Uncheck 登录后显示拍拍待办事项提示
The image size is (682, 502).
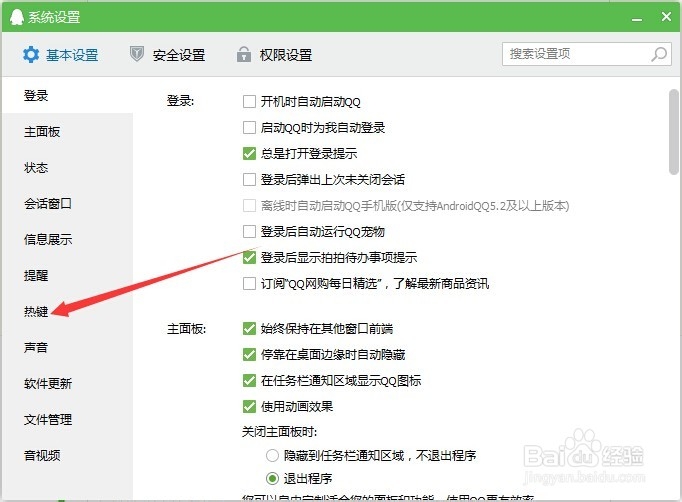coord(249,258)
